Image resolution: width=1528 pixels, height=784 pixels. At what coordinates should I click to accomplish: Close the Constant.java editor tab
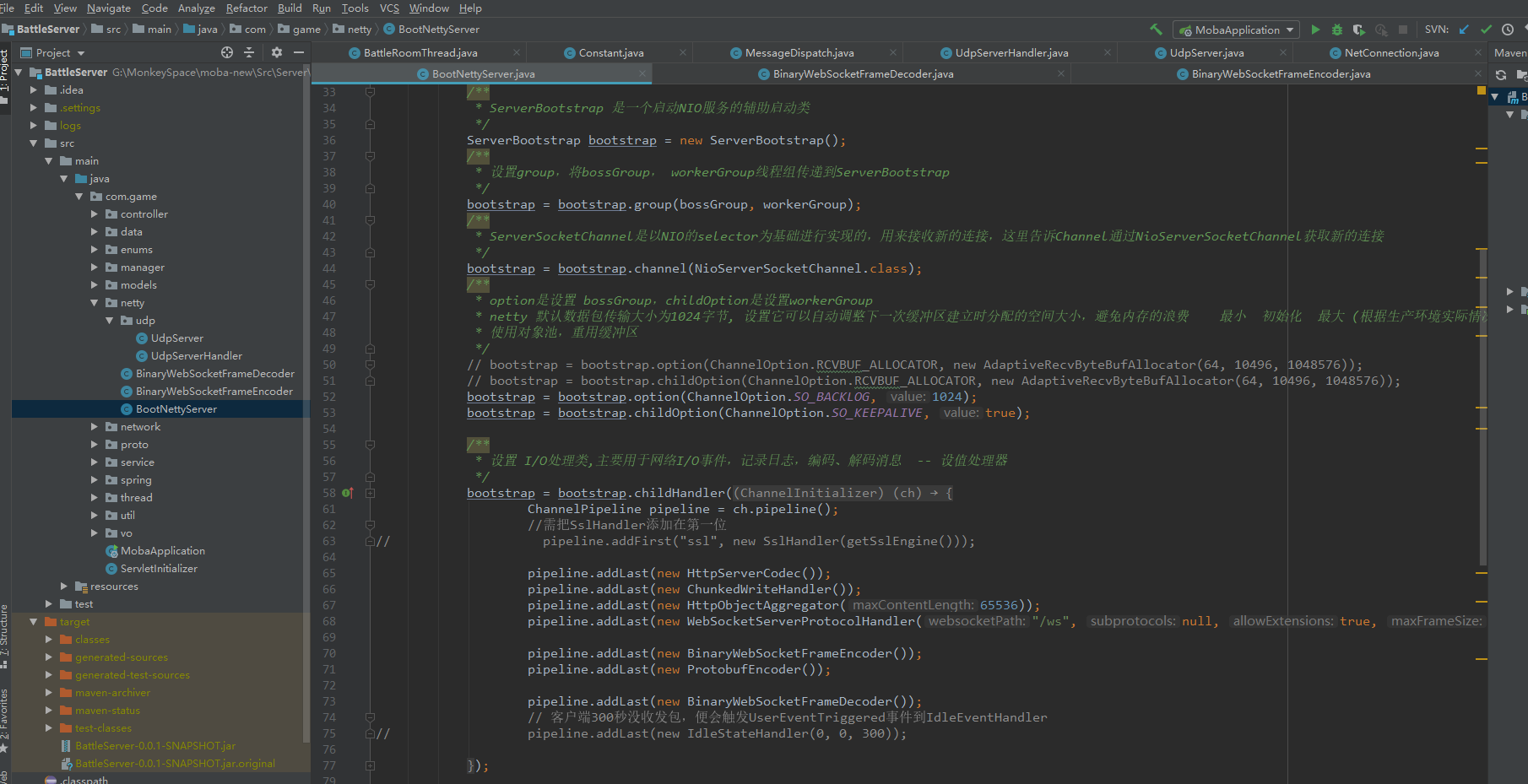click(683, 53)
